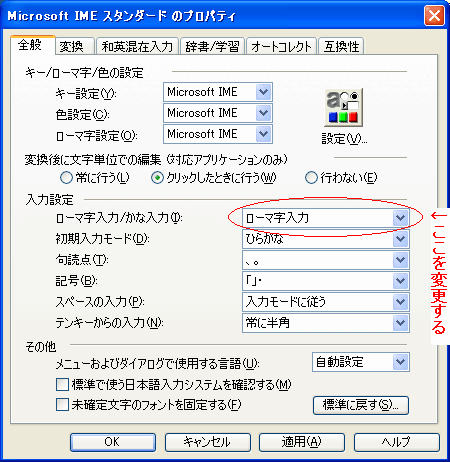Close the IME properties dialog
Screen dimensions: 450x462
click(x=434, y=15)
